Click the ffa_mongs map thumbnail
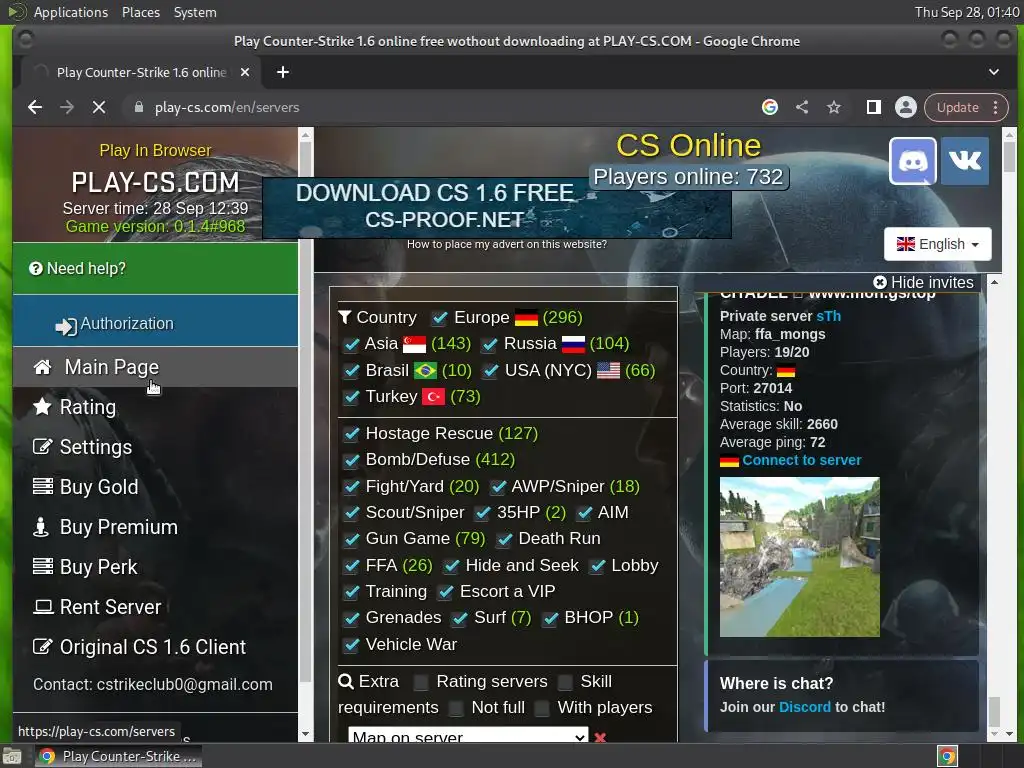Screen dimensions: 1024x768 coord(799,557)
